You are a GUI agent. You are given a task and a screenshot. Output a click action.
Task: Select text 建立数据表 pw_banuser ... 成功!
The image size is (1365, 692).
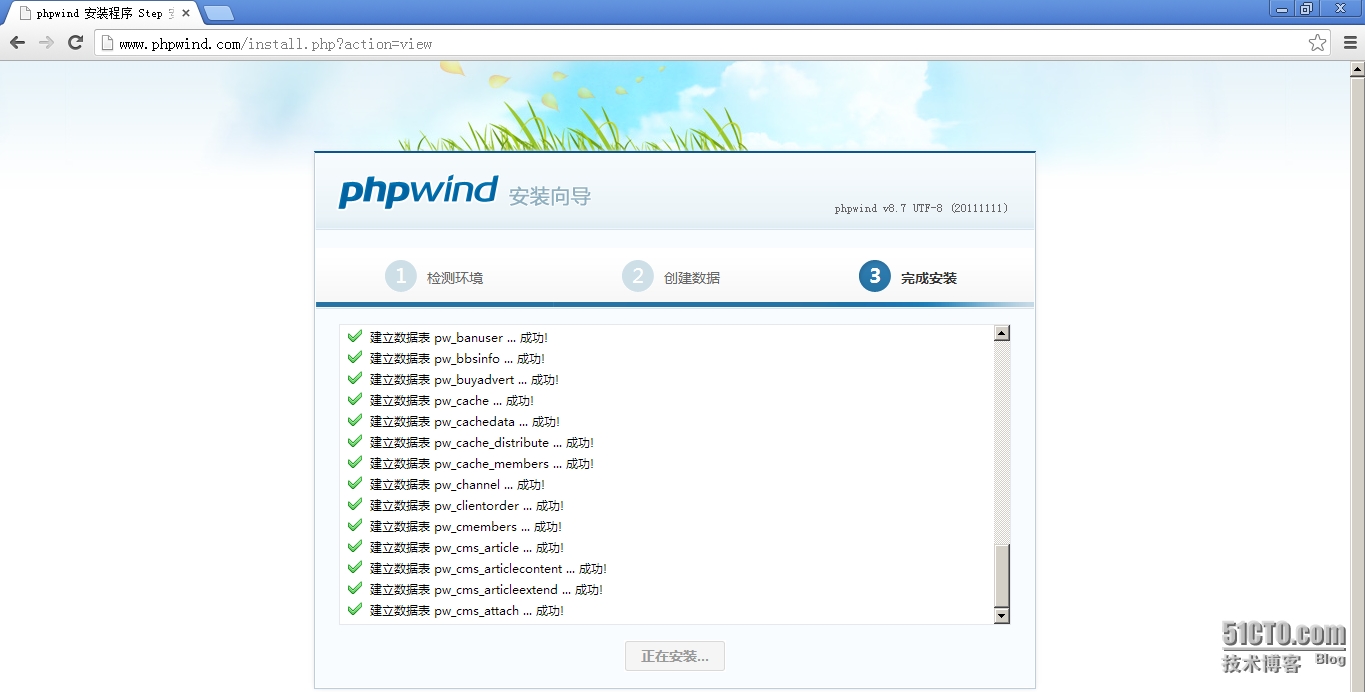459,338
